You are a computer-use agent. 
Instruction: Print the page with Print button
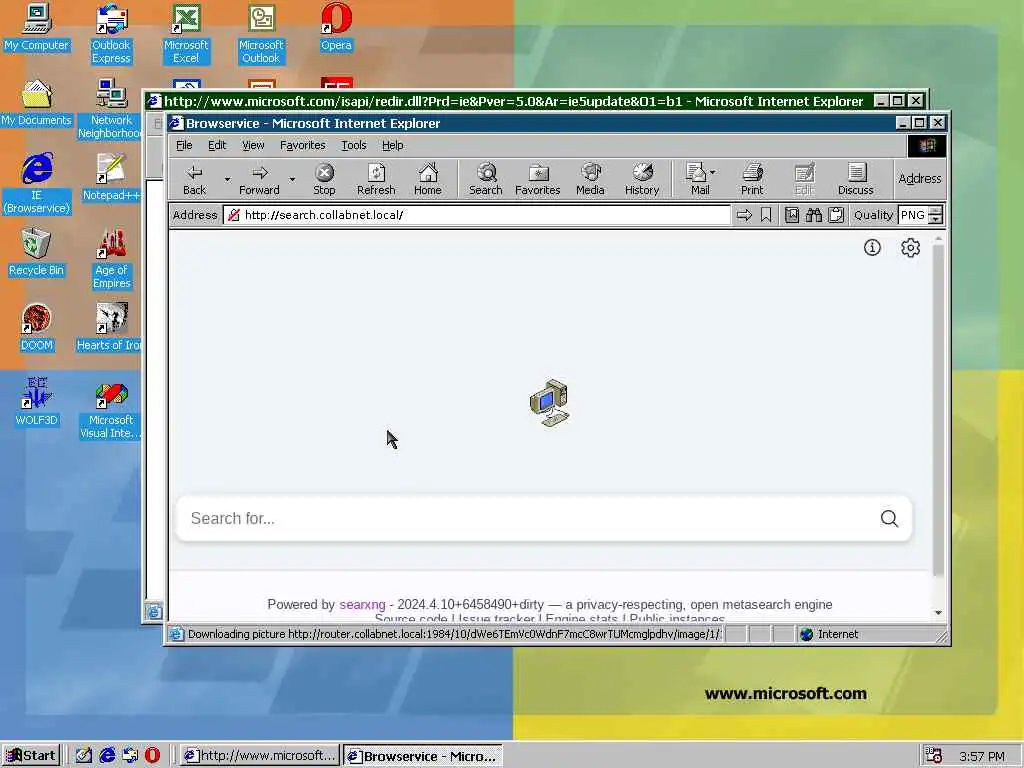[x=752, y=180]
